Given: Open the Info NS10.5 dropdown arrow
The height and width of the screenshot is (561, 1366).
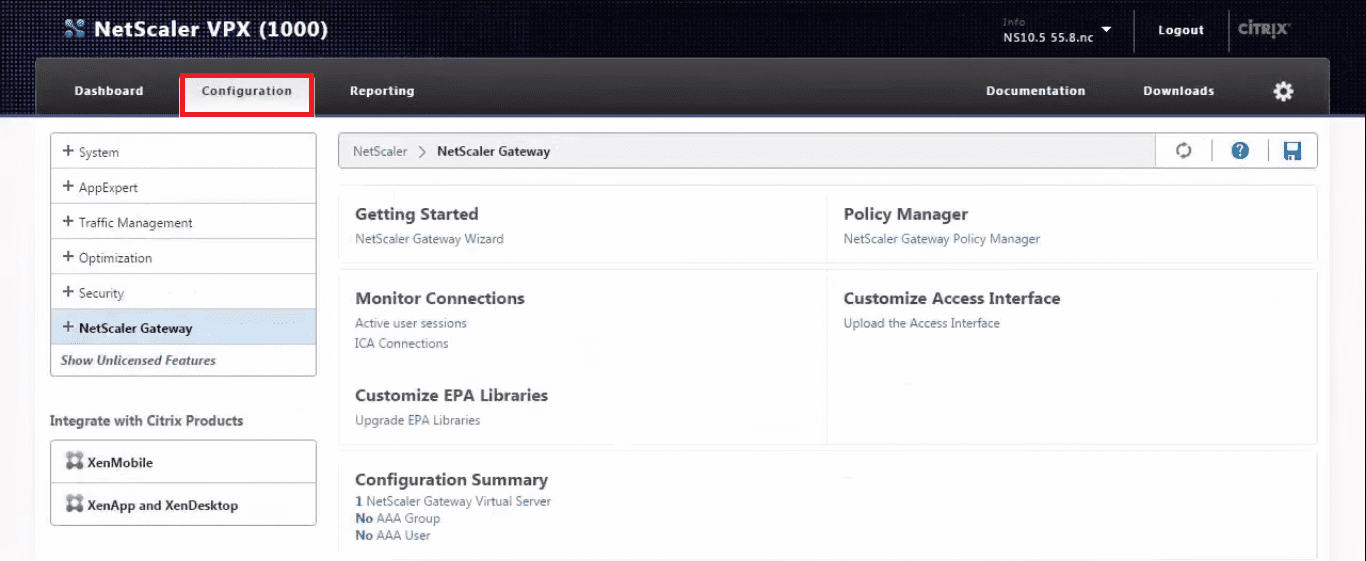Looking at the screenshot, I should coord(1107,29).
